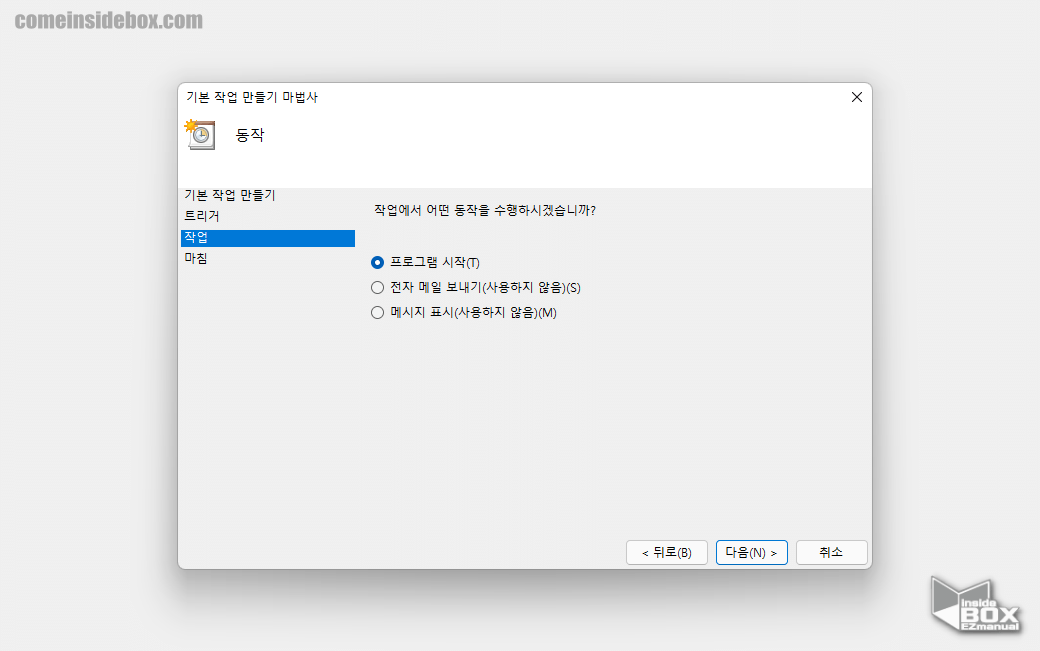Close the 기본 작업 만들기 마법사 window
Screen dimensions: 1040x651
coord(856,97)
